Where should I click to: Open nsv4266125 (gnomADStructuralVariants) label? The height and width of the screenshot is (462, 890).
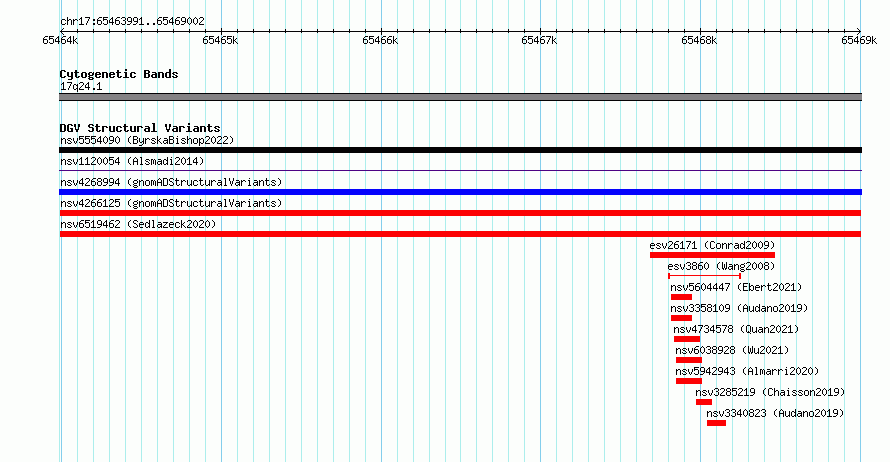[171, 203]
